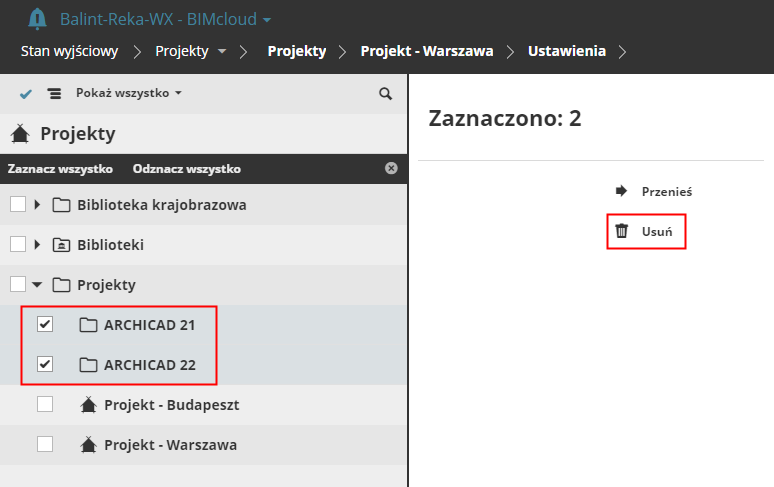The width and height of the screenshot is (774, 487).
Task: Click the trash can icon for Usuń
Action: click(622, 231)
